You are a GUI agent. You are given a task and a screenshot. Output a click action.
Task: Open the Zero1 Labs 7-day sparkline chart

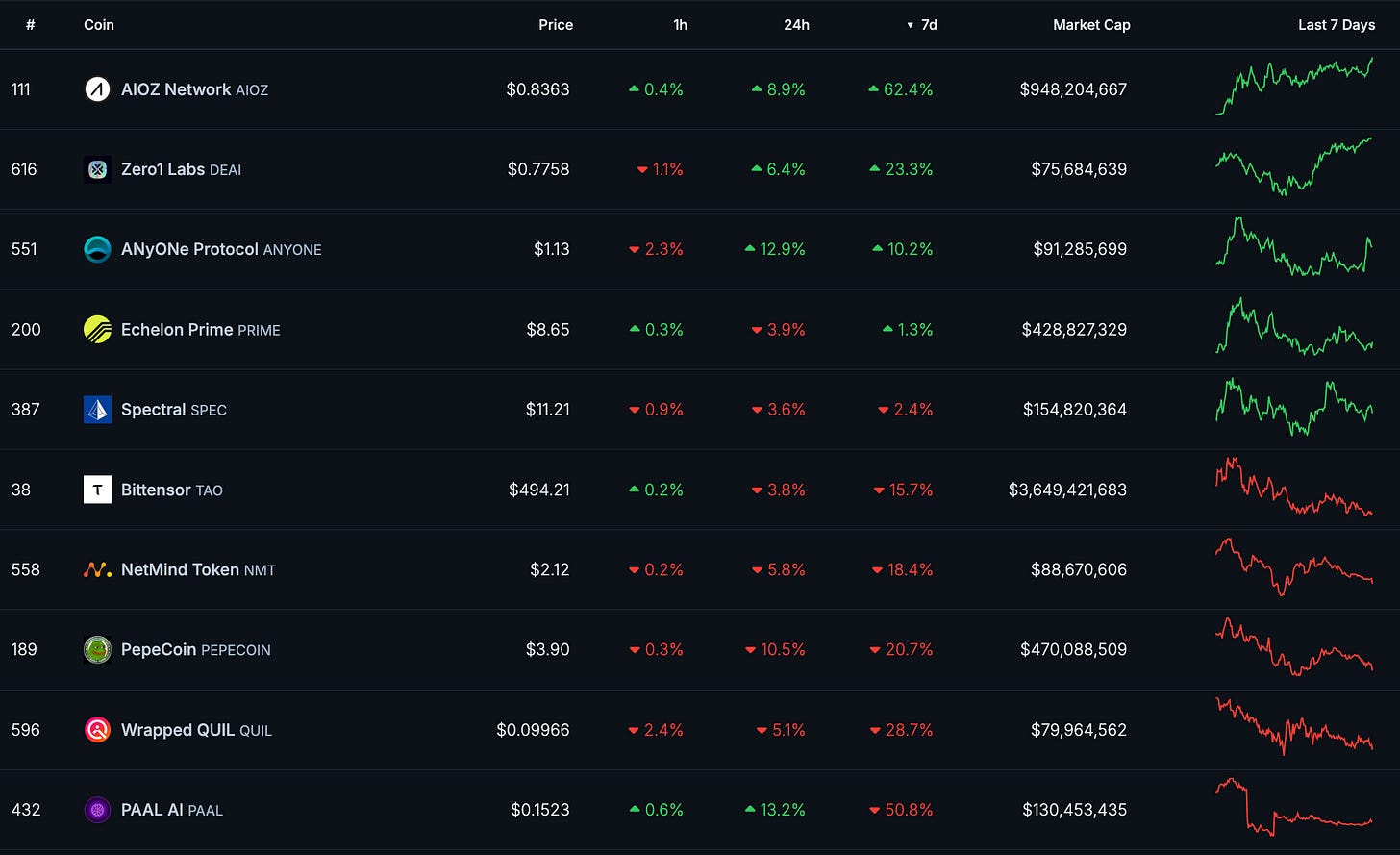click(x=1294, y=166)
